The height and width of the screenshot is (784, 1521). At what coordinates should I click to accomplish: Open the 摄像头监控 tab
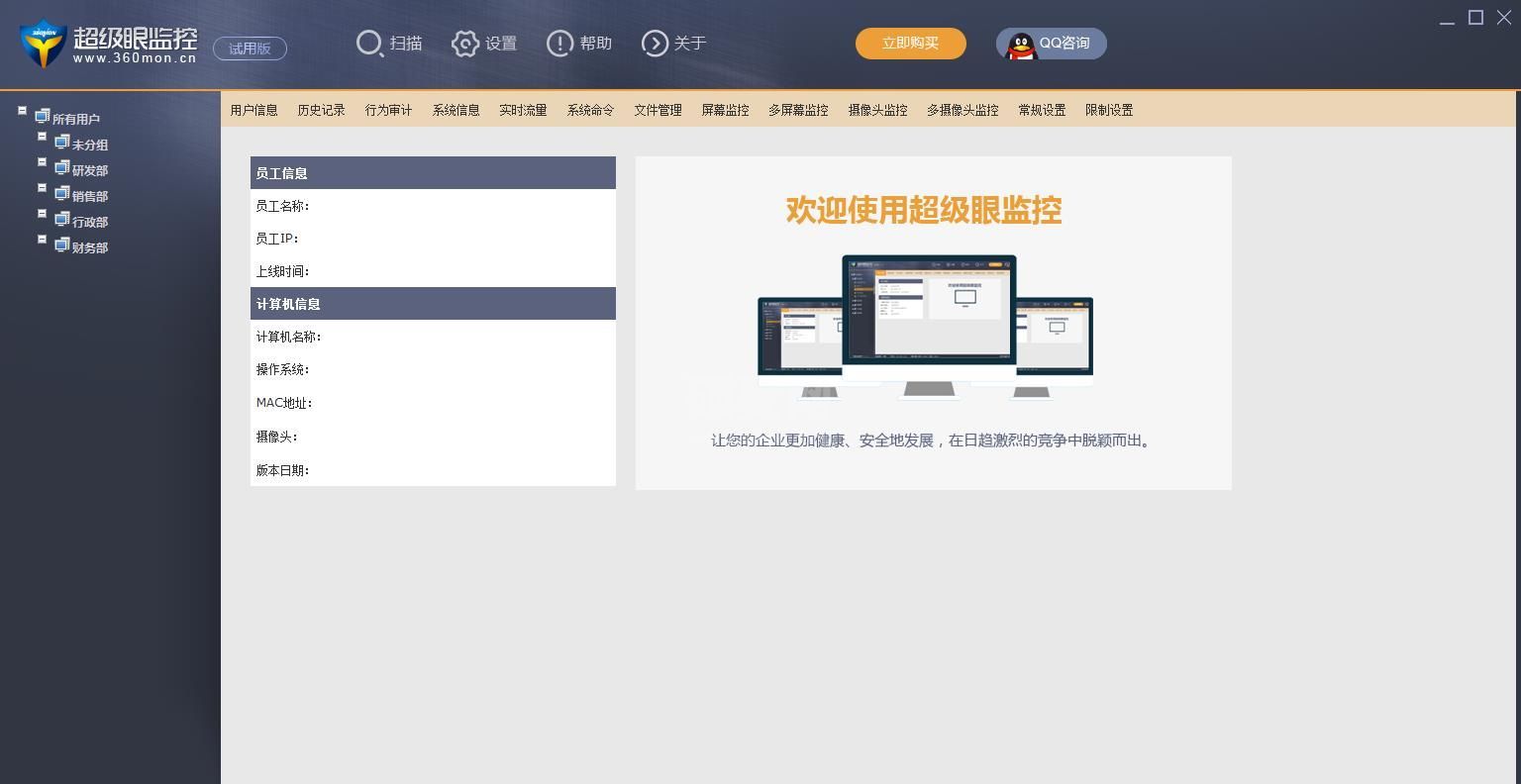[x=878, y=110]
